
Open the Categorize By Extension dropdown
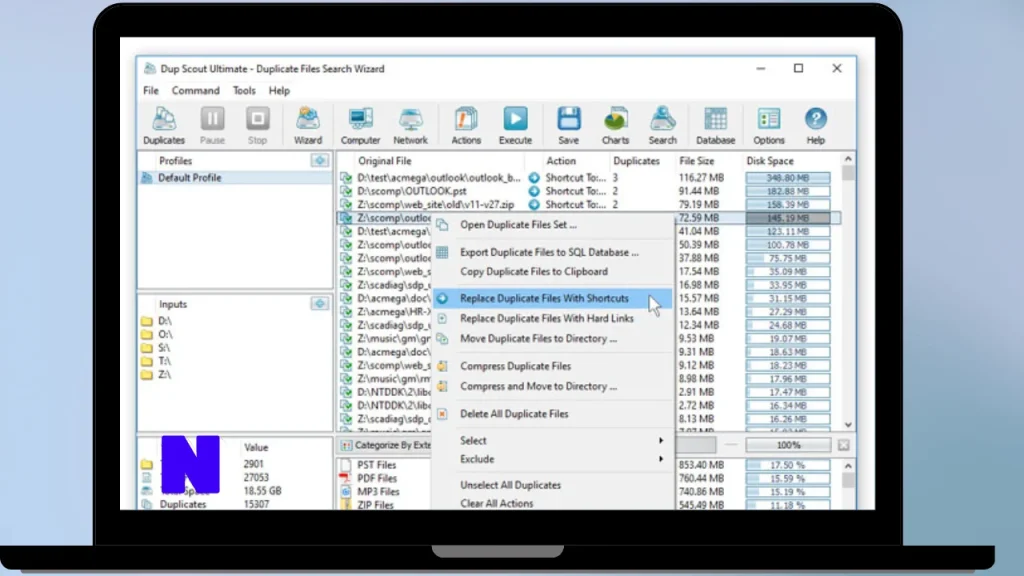384,445
